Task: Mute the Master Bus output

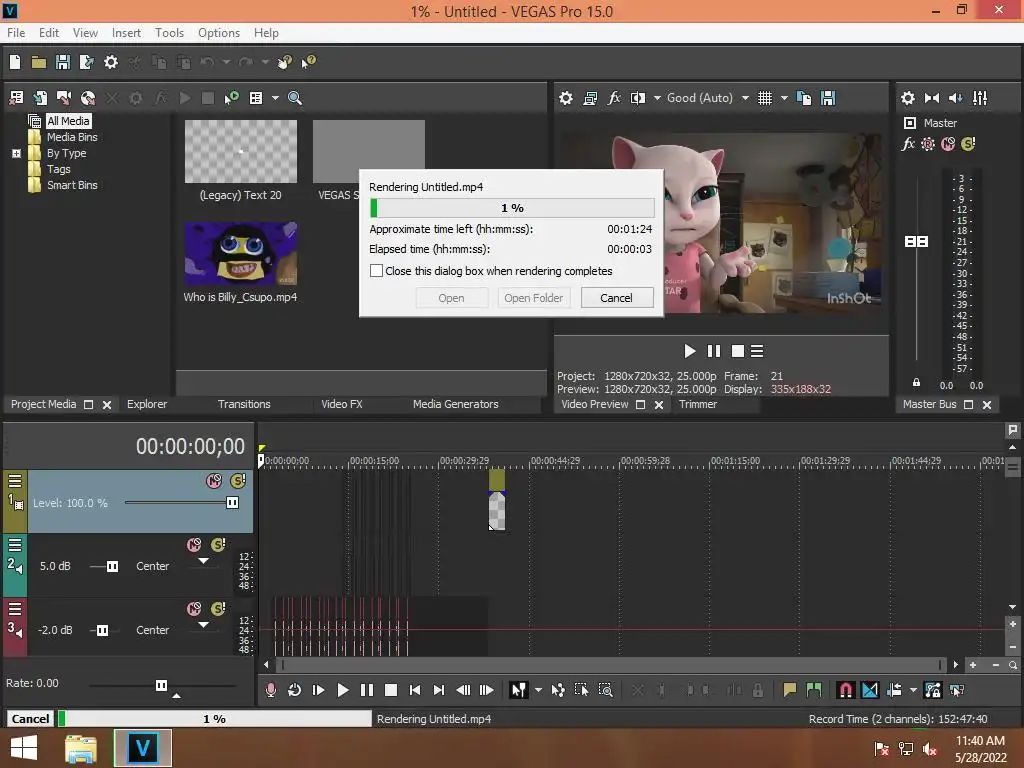Action: [x=948, y=144]
